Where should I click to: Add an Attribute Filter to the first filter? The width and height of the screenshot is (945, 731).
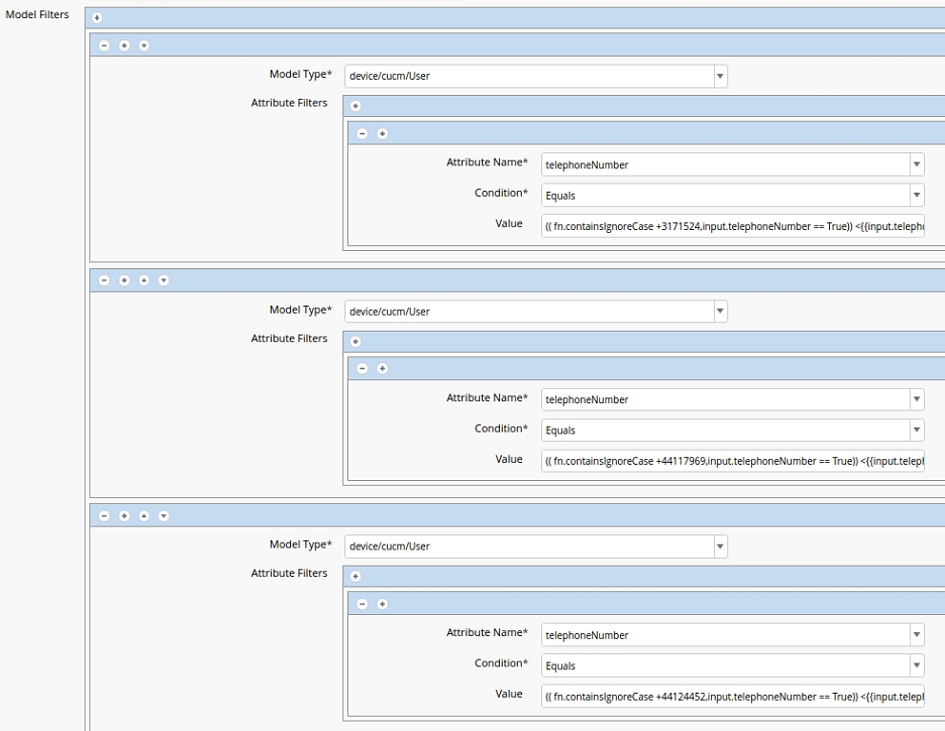[x=355, y=105]
